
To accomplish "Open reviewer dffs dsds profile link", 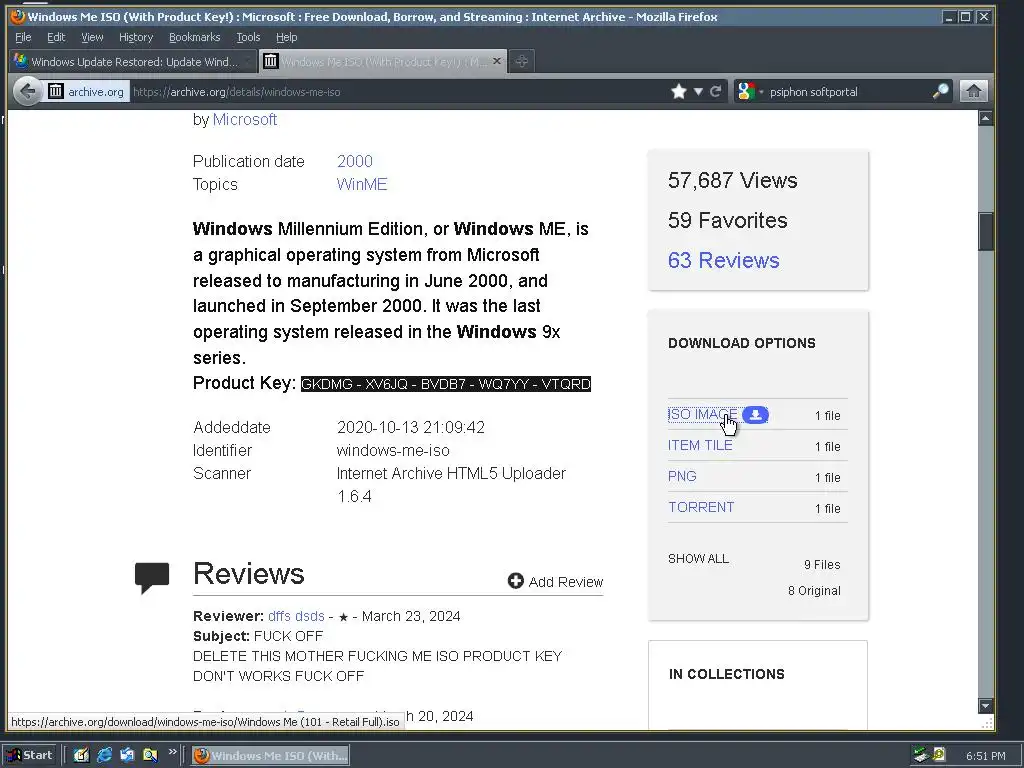I will coord(296,616).
